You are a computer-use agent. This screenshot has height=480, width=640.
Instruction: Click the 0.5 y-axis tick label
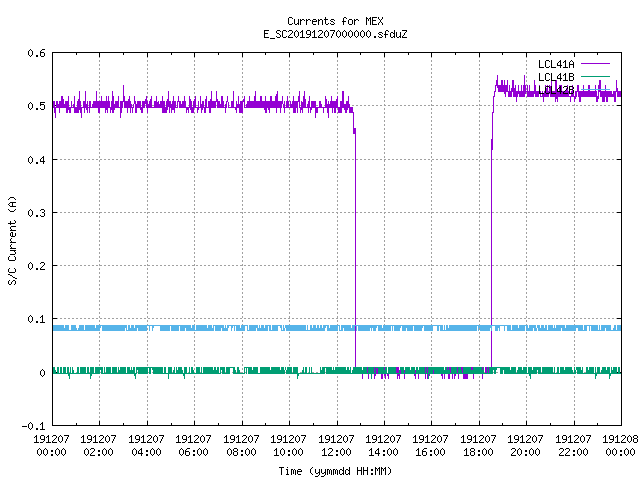pyautogui.click(x=36, y=106)
